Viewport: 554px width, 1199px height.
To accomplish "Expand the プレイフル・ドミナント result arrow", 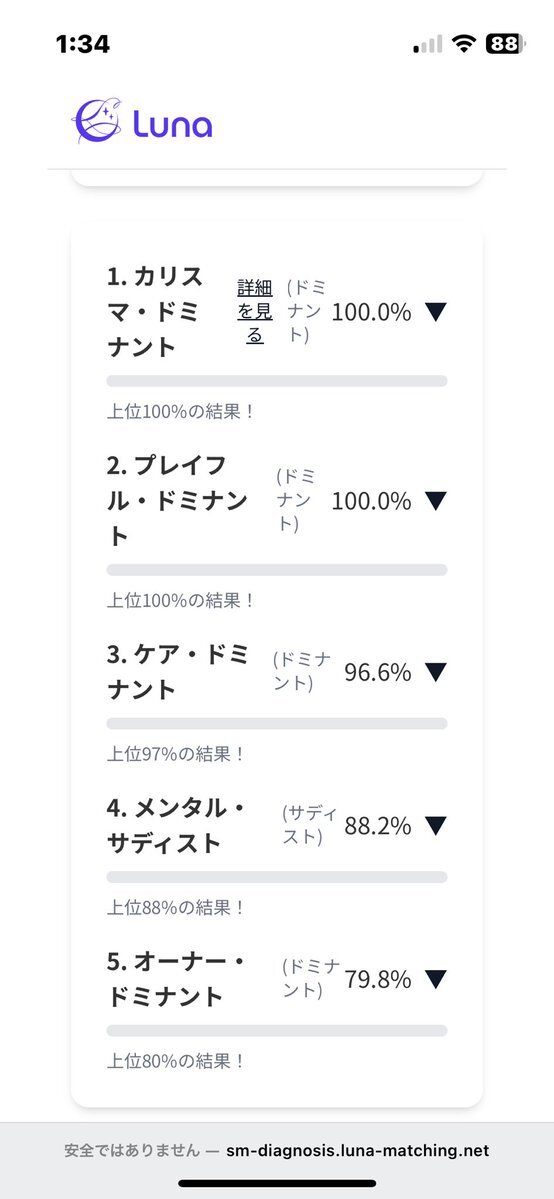I will [435, 501].
